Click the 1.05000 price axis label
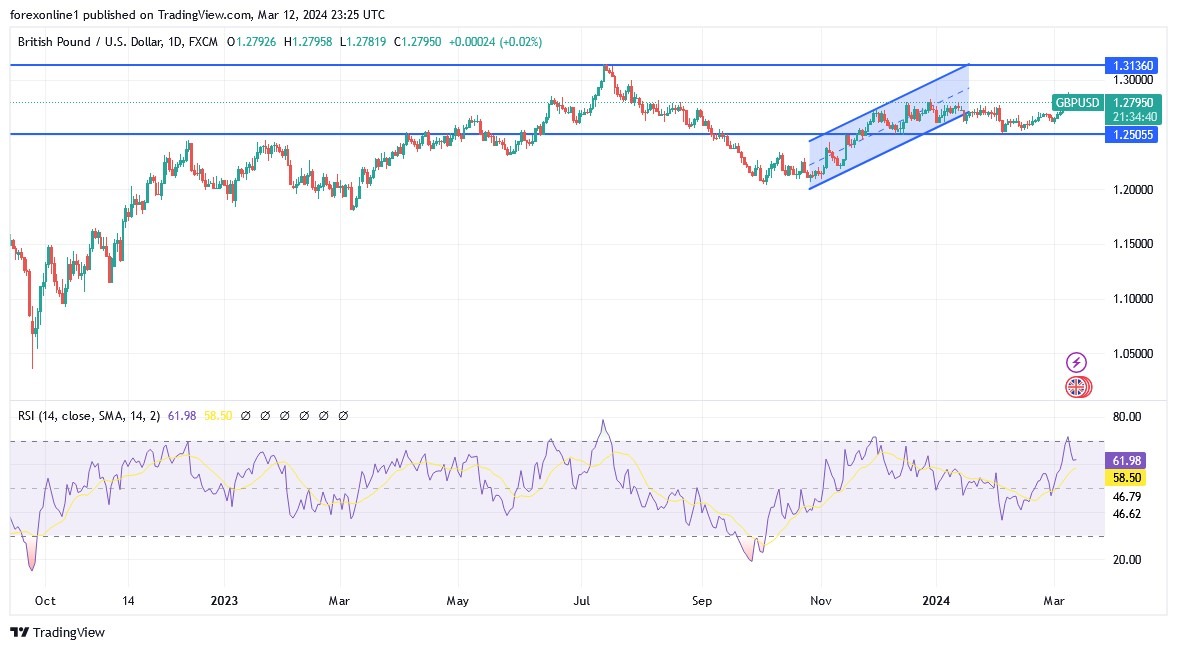Viewport: 1177px width, 650px height. click(x=1133, y=354)
